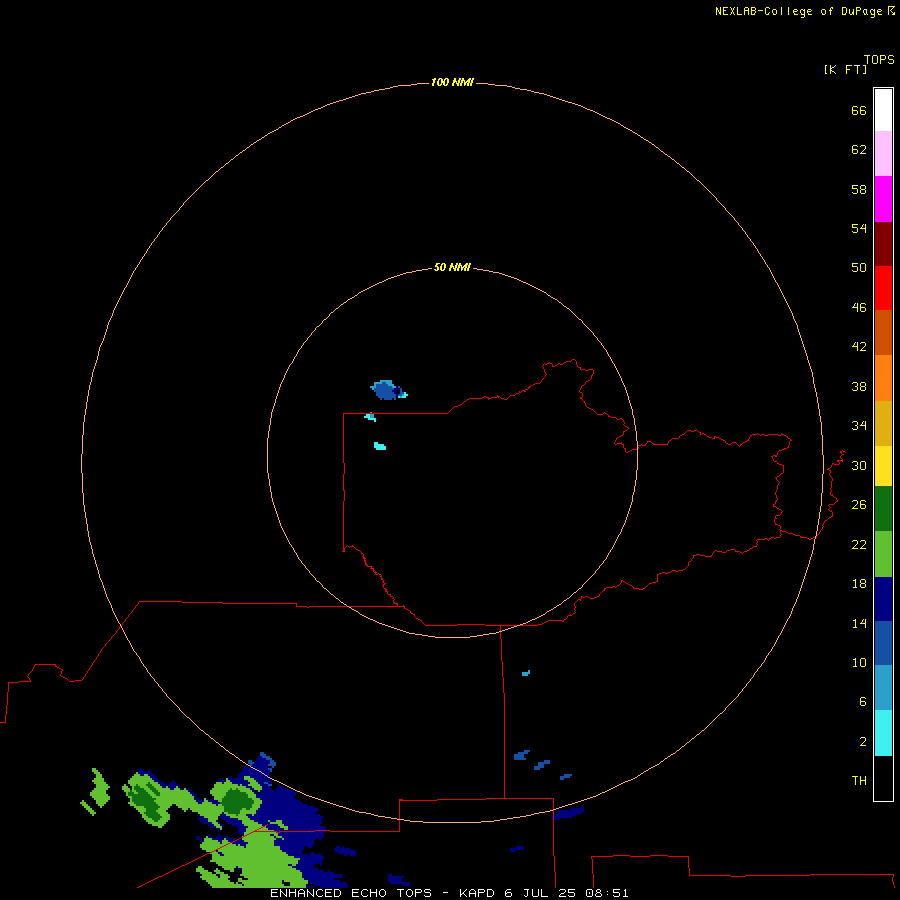This screenshot has width=900, height=900.
Task: Click the TOPS legend title
Action: pos(879,59)
